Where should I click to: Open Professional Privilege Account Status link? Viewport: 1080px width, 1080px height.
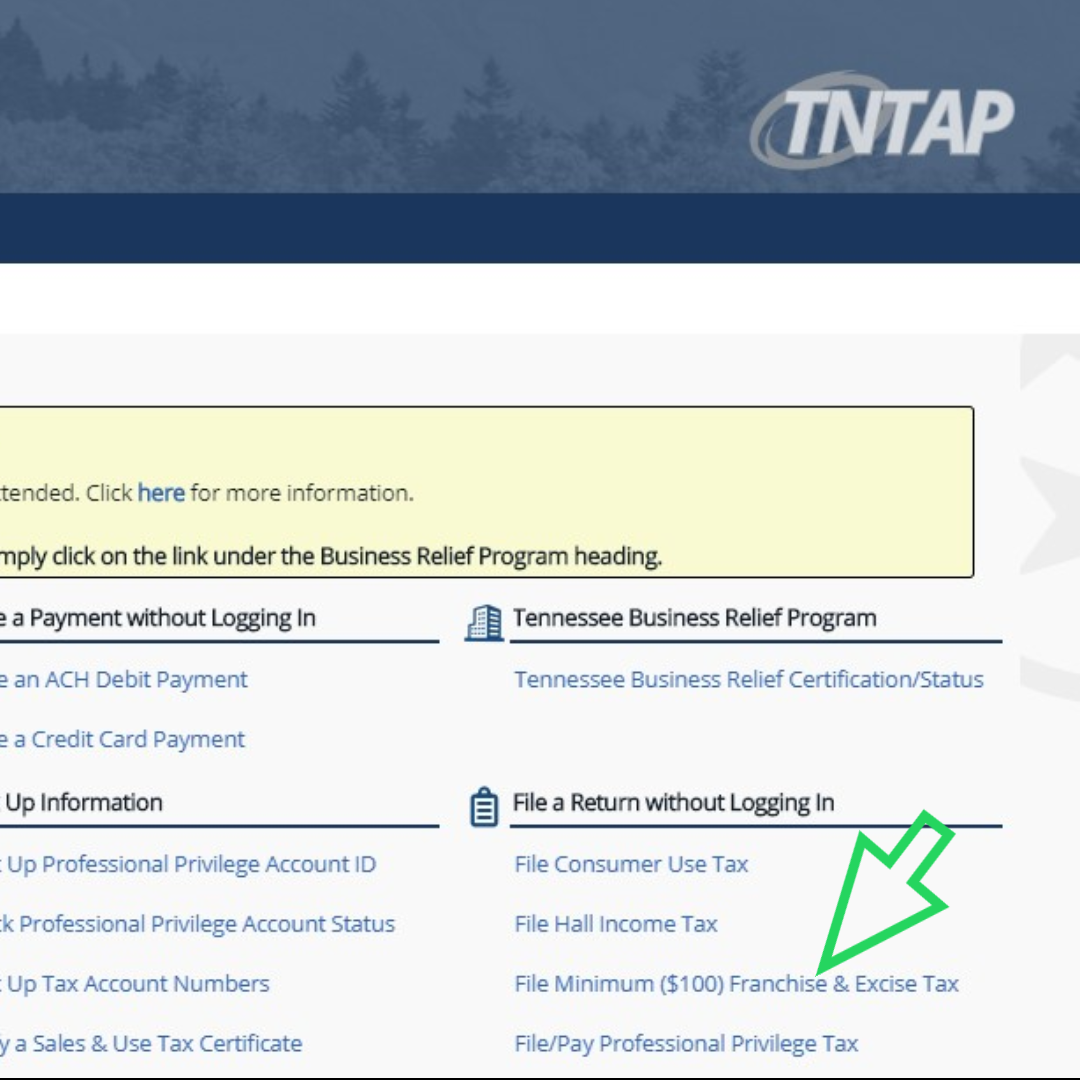(198, 924)
